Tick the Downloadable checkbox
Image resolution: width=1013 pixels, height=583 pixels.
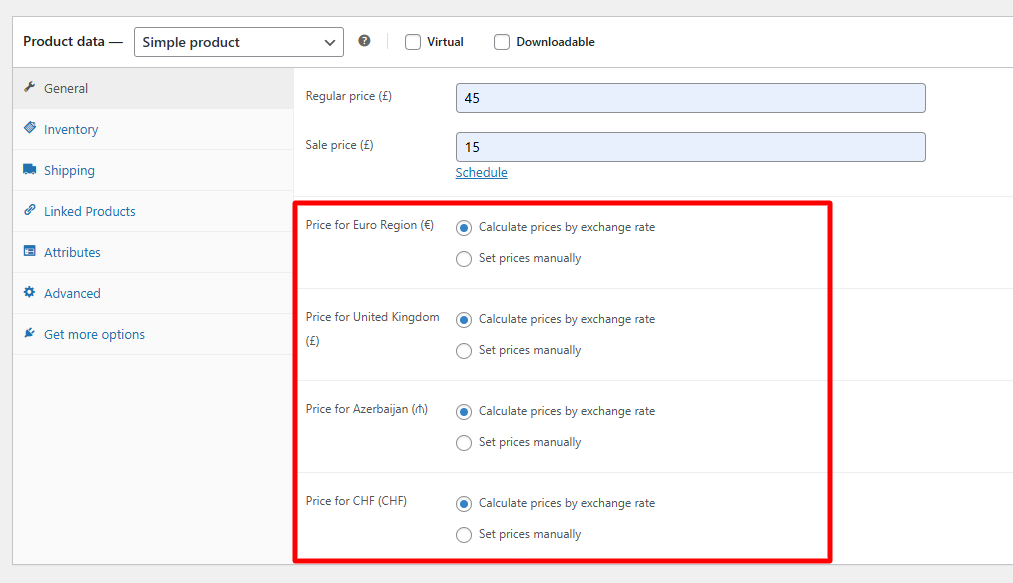[502, 42]
